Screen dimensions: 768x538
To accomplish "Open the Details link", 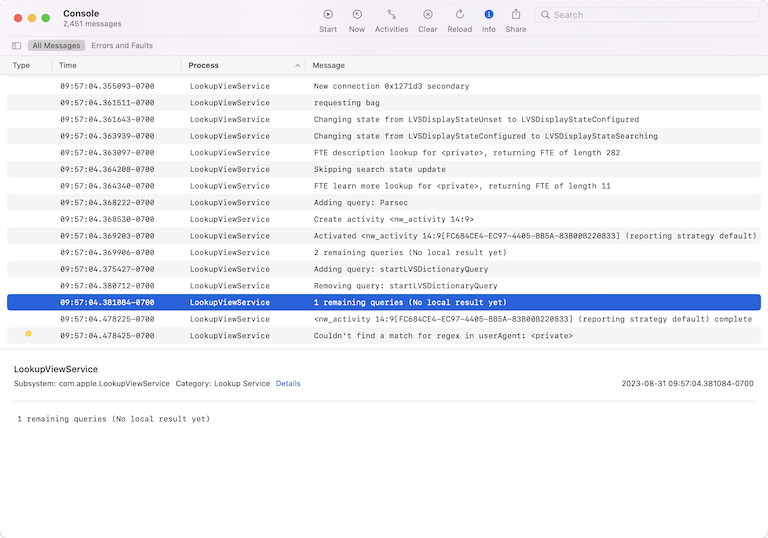I will (x=288, y=384).
